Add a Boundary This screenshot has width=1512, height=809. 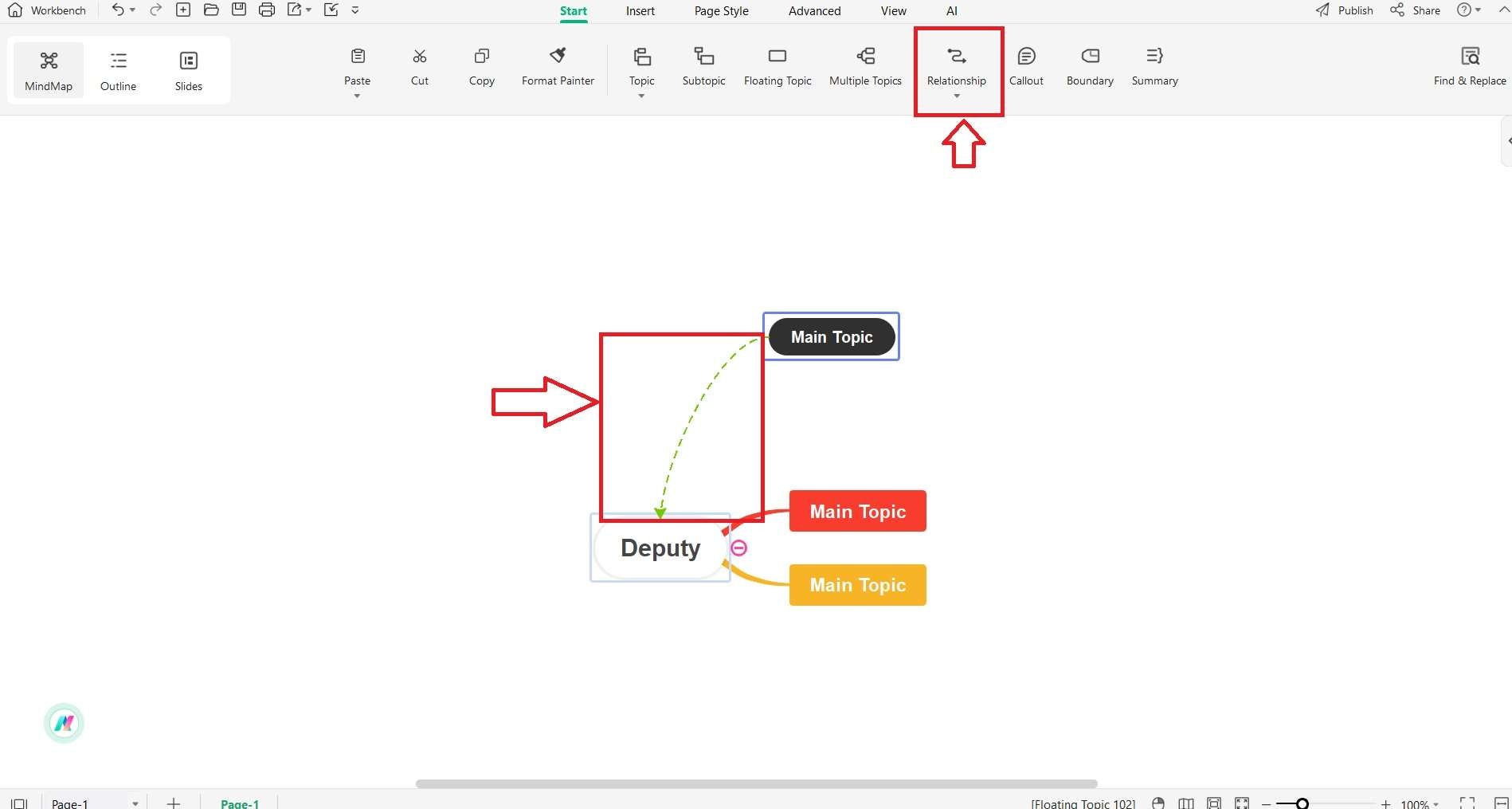[1090, 67]
